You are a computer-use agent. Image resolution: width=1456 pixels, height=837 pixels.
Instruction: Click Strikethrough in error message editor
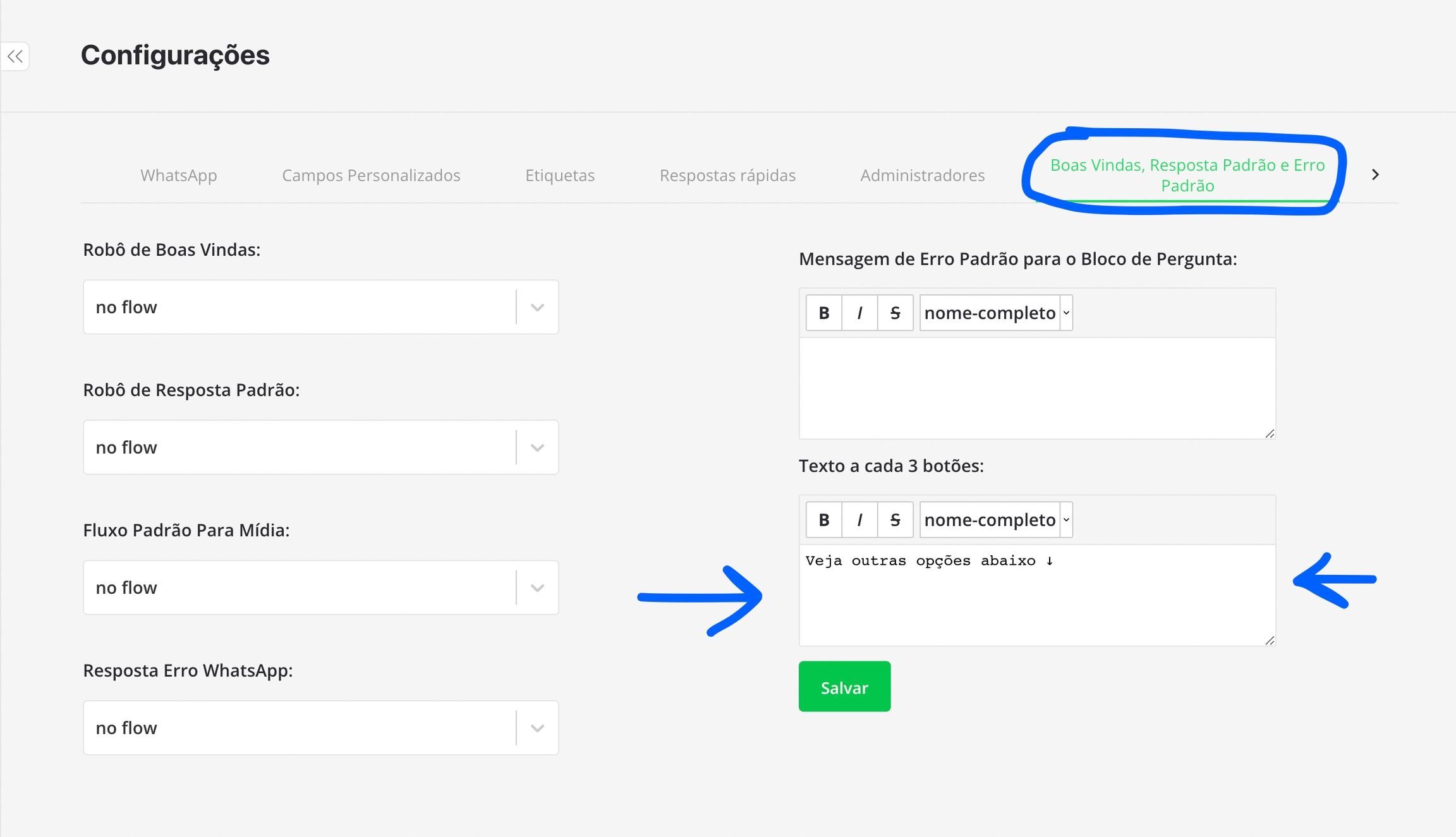tap(895, 313)
